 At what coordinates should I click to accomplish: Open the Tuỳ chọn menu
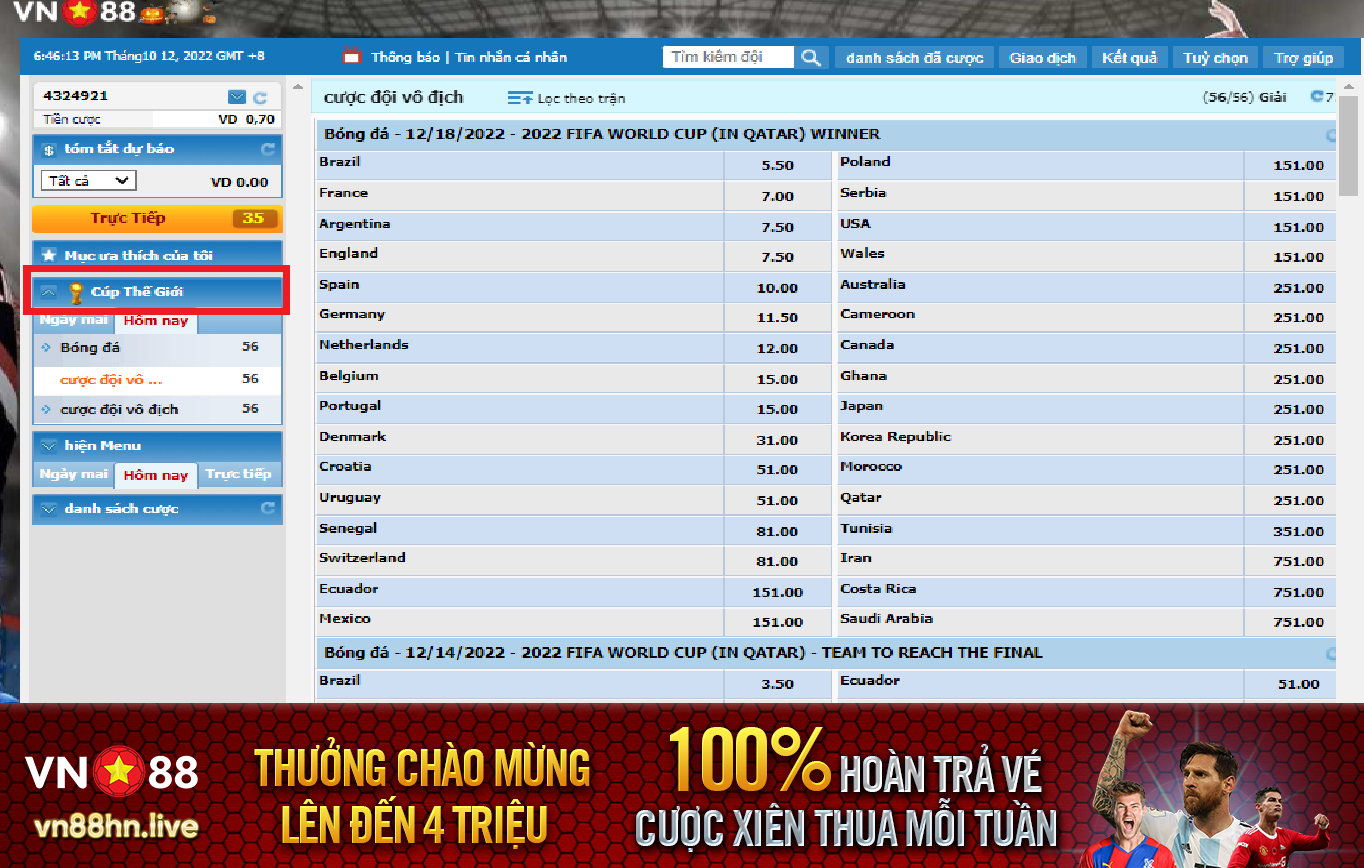[x=1215, y=58]
